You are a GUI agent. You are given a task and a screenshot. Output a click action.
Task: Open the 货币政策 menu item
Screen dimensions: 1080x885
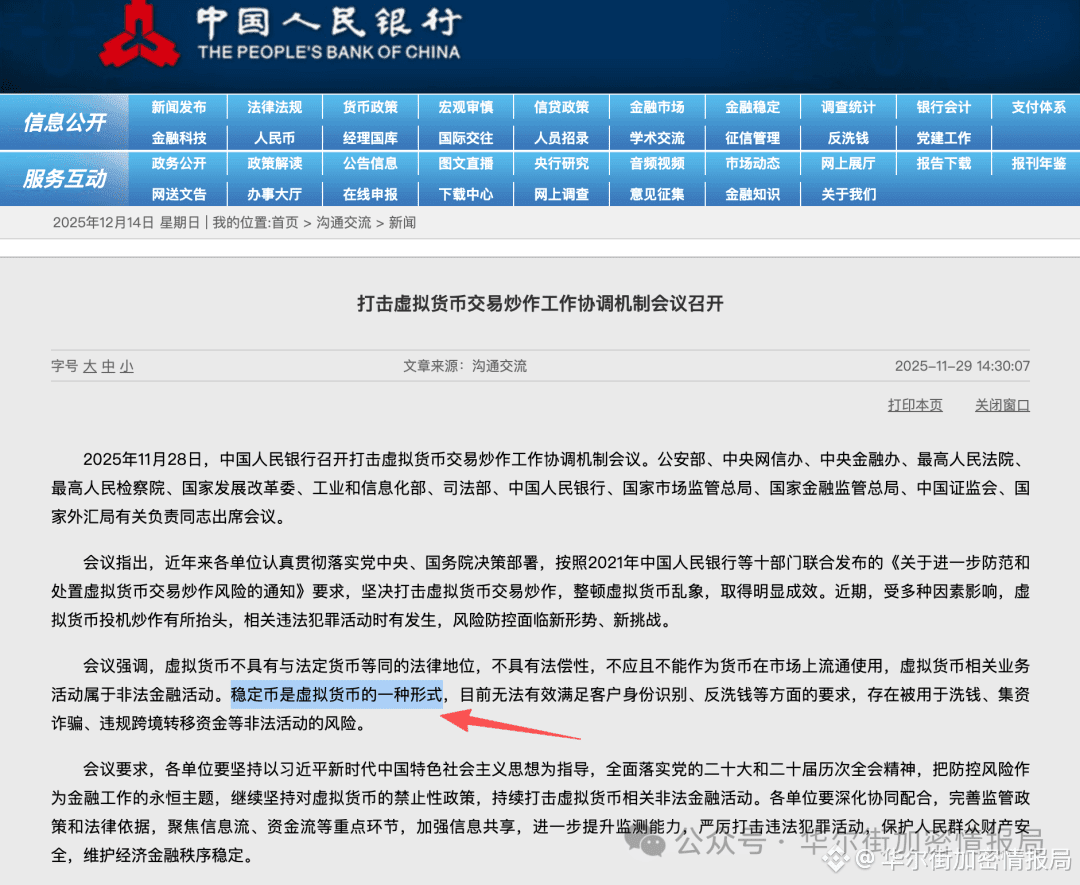coord(370,107)
